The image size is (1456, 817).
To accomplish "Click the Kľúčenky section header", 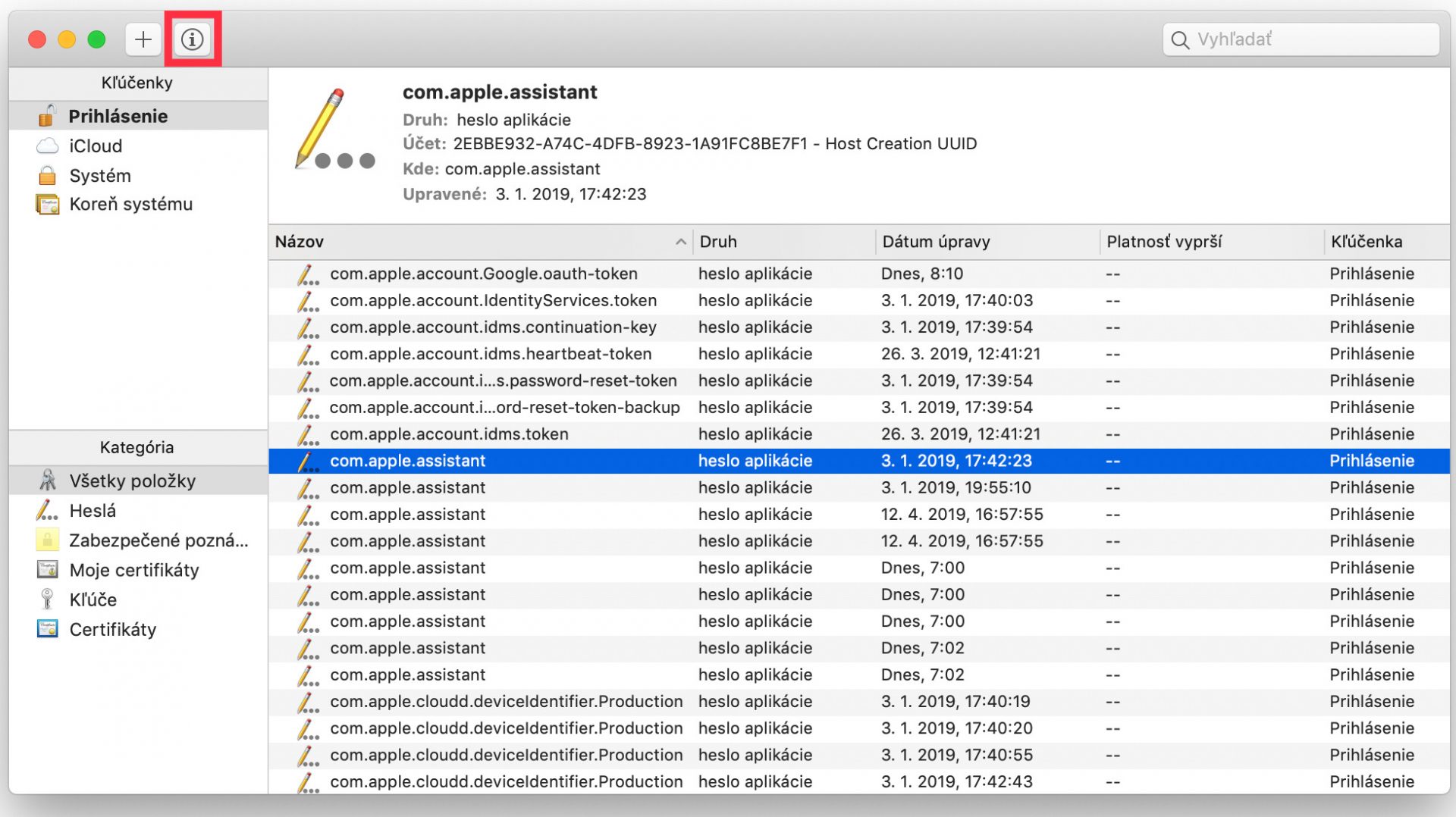I will (138, 83).
